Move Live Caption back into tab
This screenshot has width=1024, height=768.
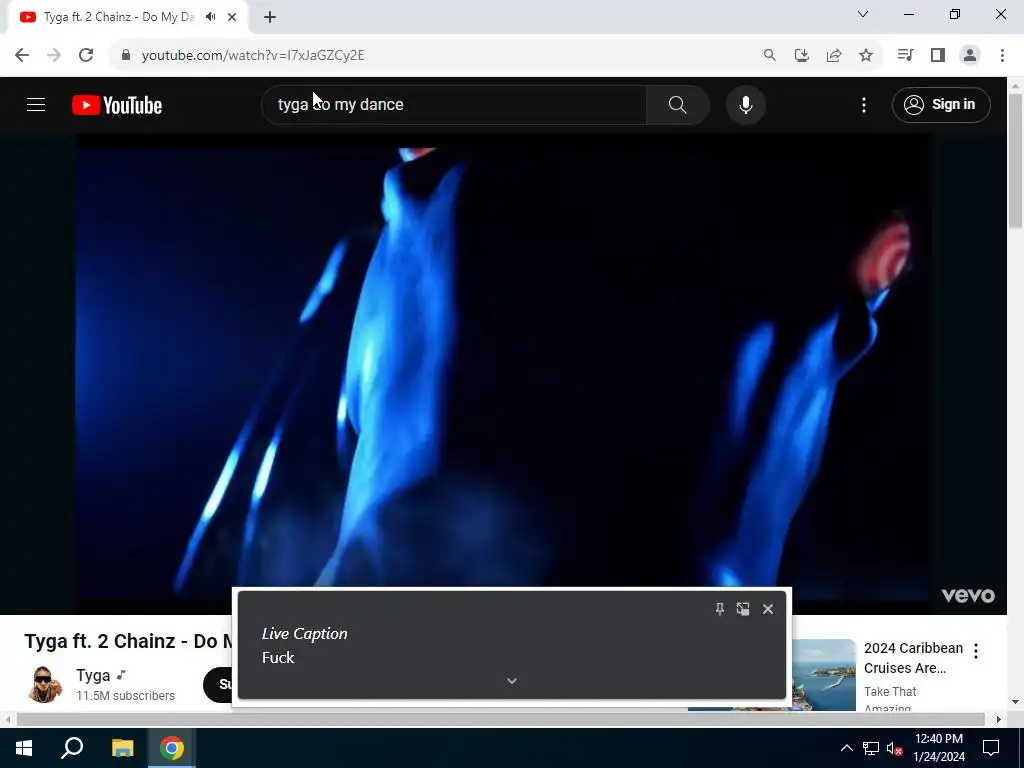743,609
